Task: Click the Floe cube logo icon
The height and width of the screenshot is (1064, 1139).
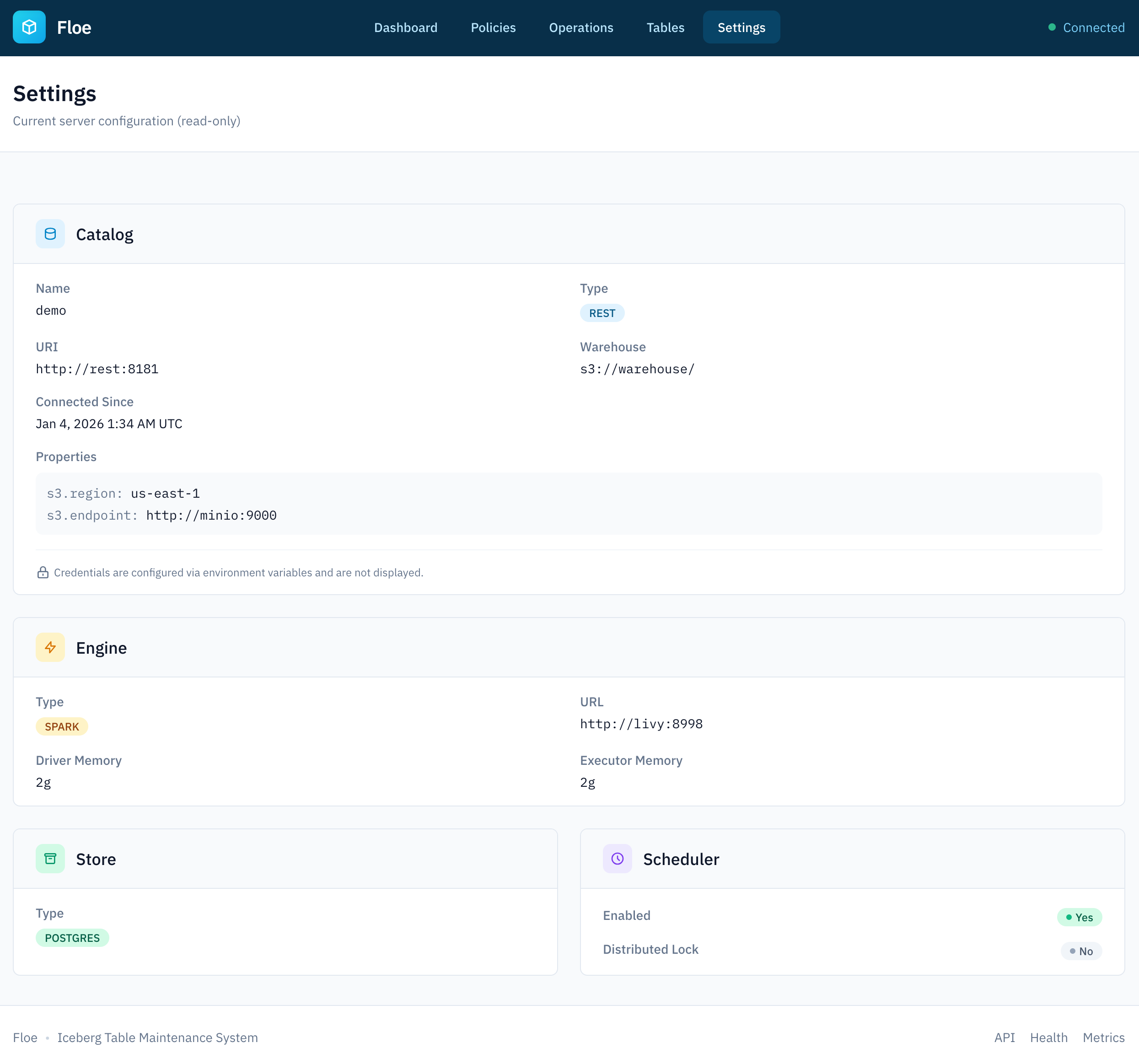Action: pyautogui.click(x=29, y=27)
